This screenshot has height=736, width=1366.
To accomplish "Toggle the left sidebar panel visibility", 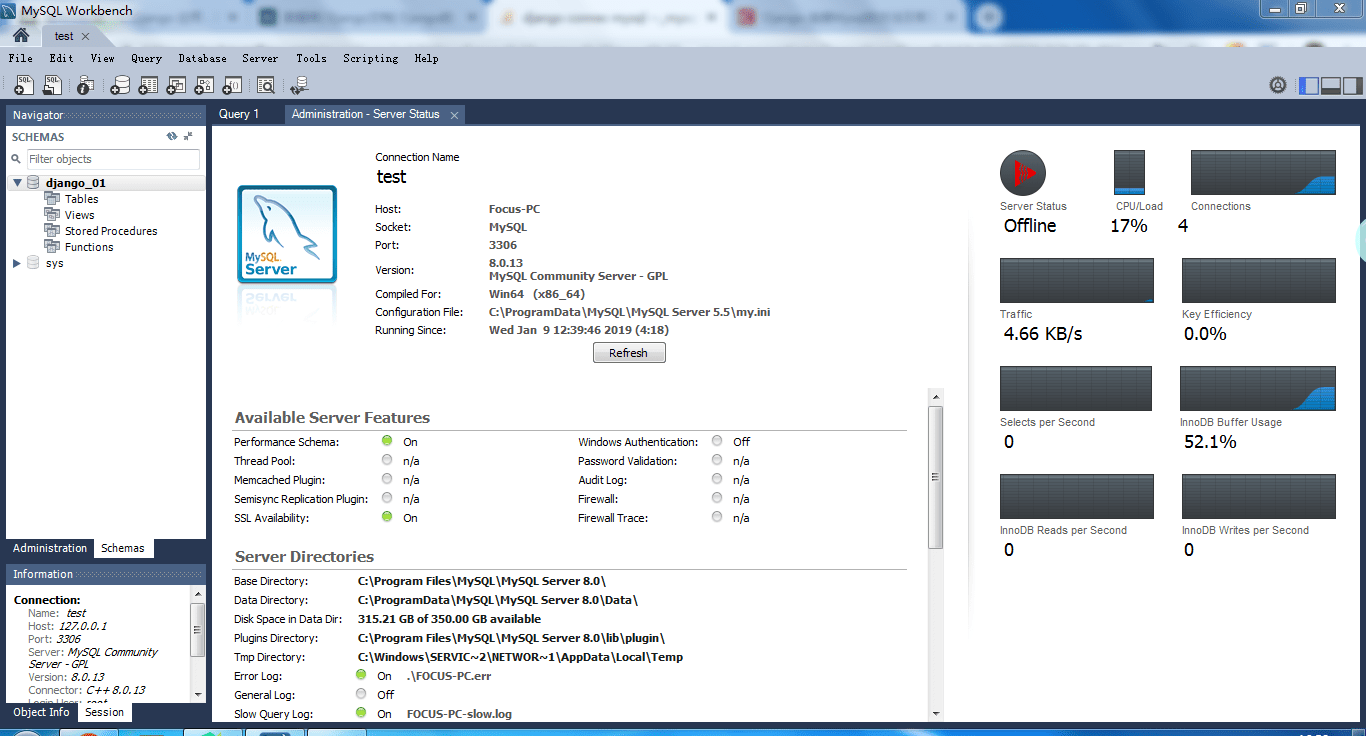I will coord(1308,86).
